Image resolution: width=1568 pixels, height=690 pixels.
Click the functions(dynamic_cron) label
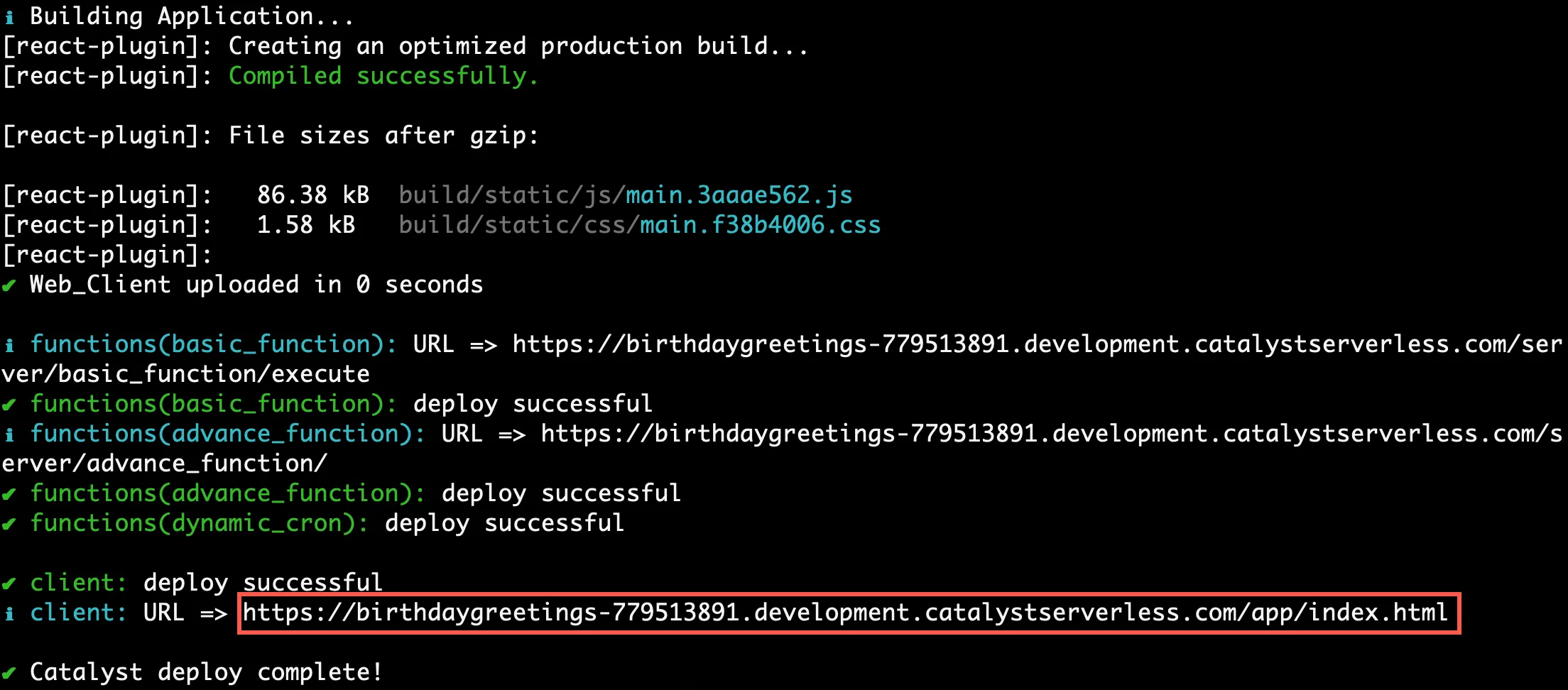200,523
